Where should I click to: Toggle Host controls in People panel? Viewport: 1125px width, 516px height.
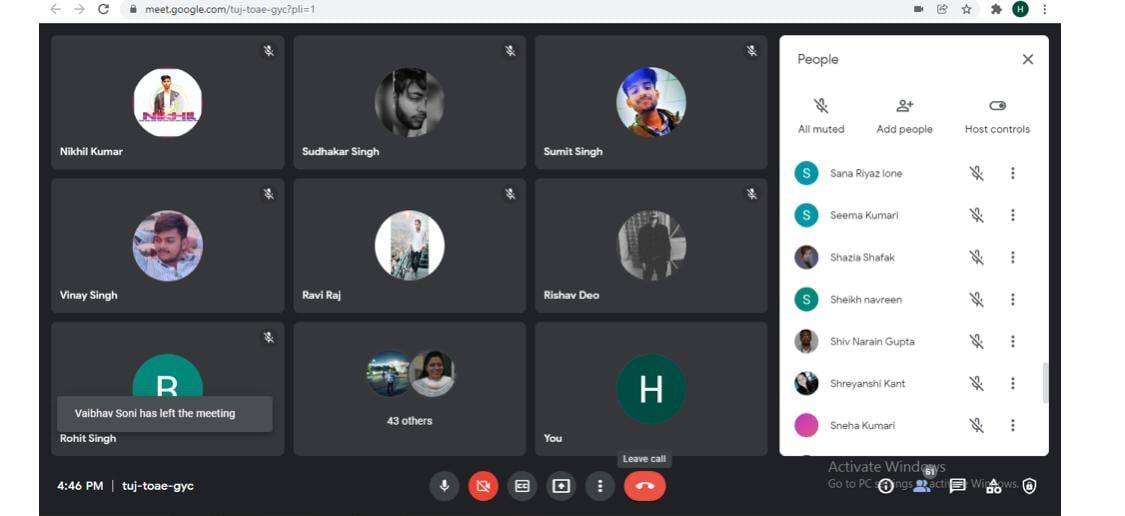click(997, 106)
